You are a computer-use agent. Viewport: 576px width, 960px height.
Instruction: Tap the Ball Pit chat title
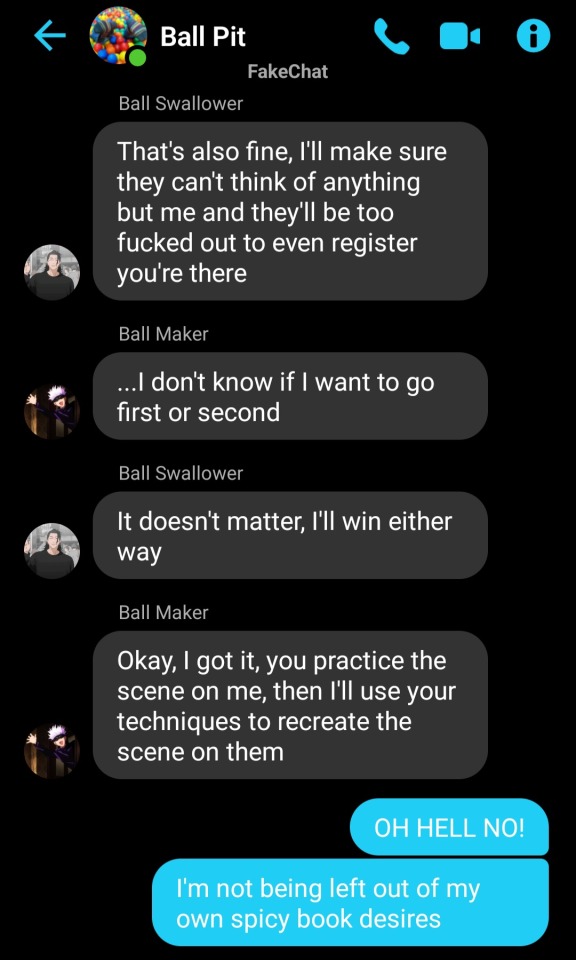coord(203,37)
